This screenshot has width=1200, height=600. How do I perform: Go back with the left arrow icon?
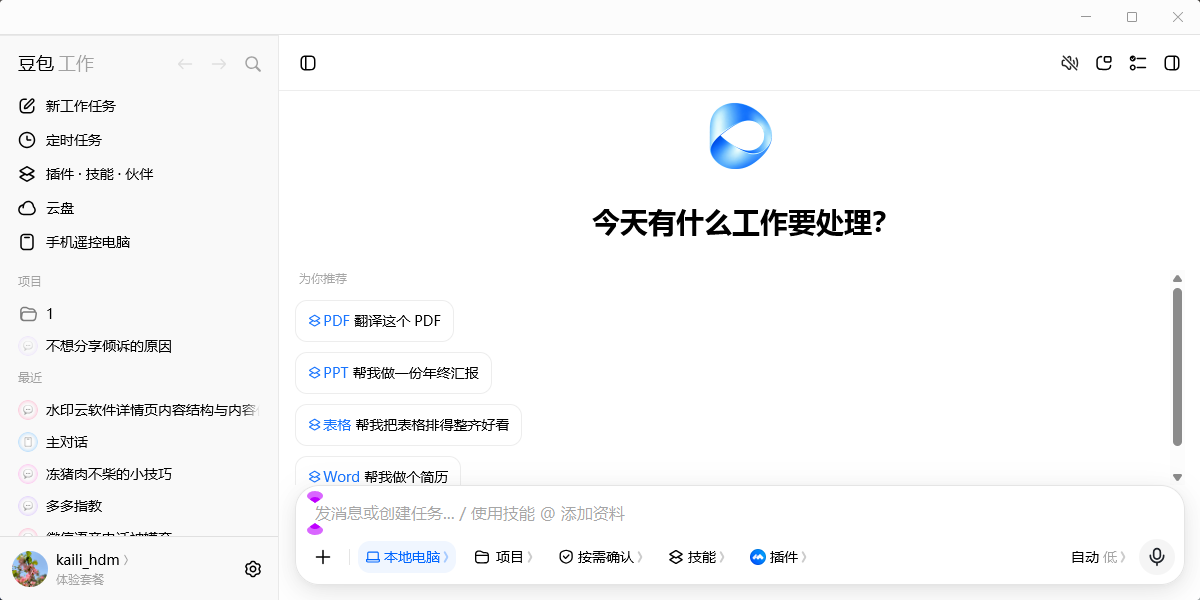(185, 64)
